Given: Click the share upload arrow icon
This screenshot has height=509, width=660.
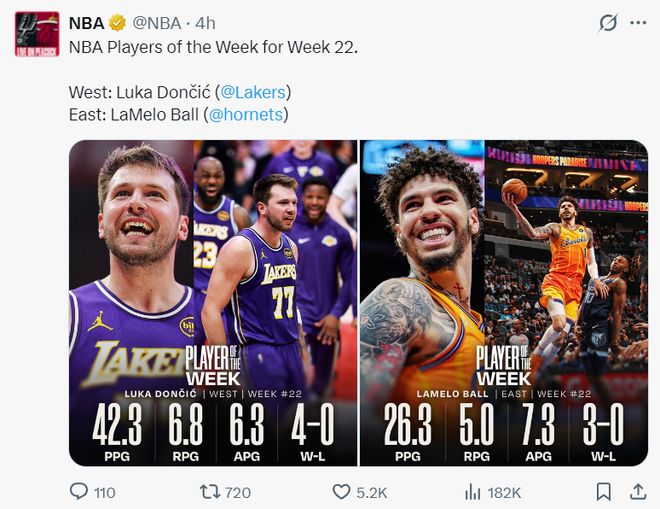Looking at the screenshot, I should click(x=637, y=492).
